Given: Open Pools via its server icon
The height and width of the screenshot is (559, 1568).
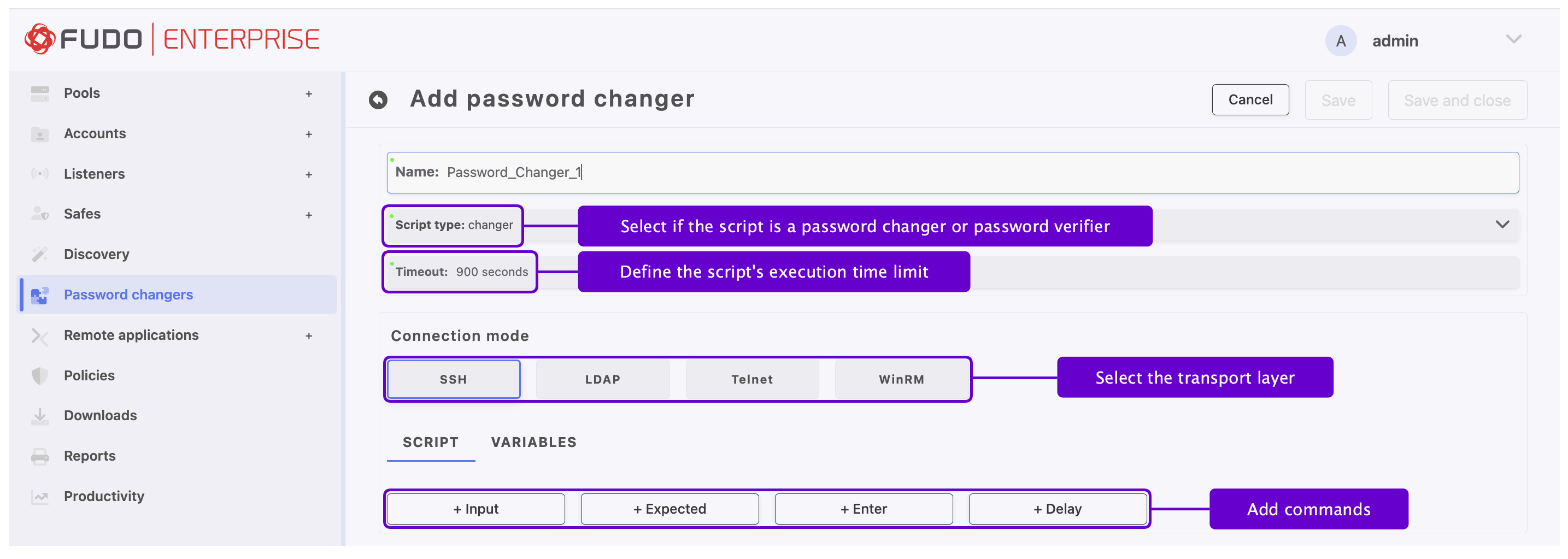Looking at the screenshot, I should [39, 93].
